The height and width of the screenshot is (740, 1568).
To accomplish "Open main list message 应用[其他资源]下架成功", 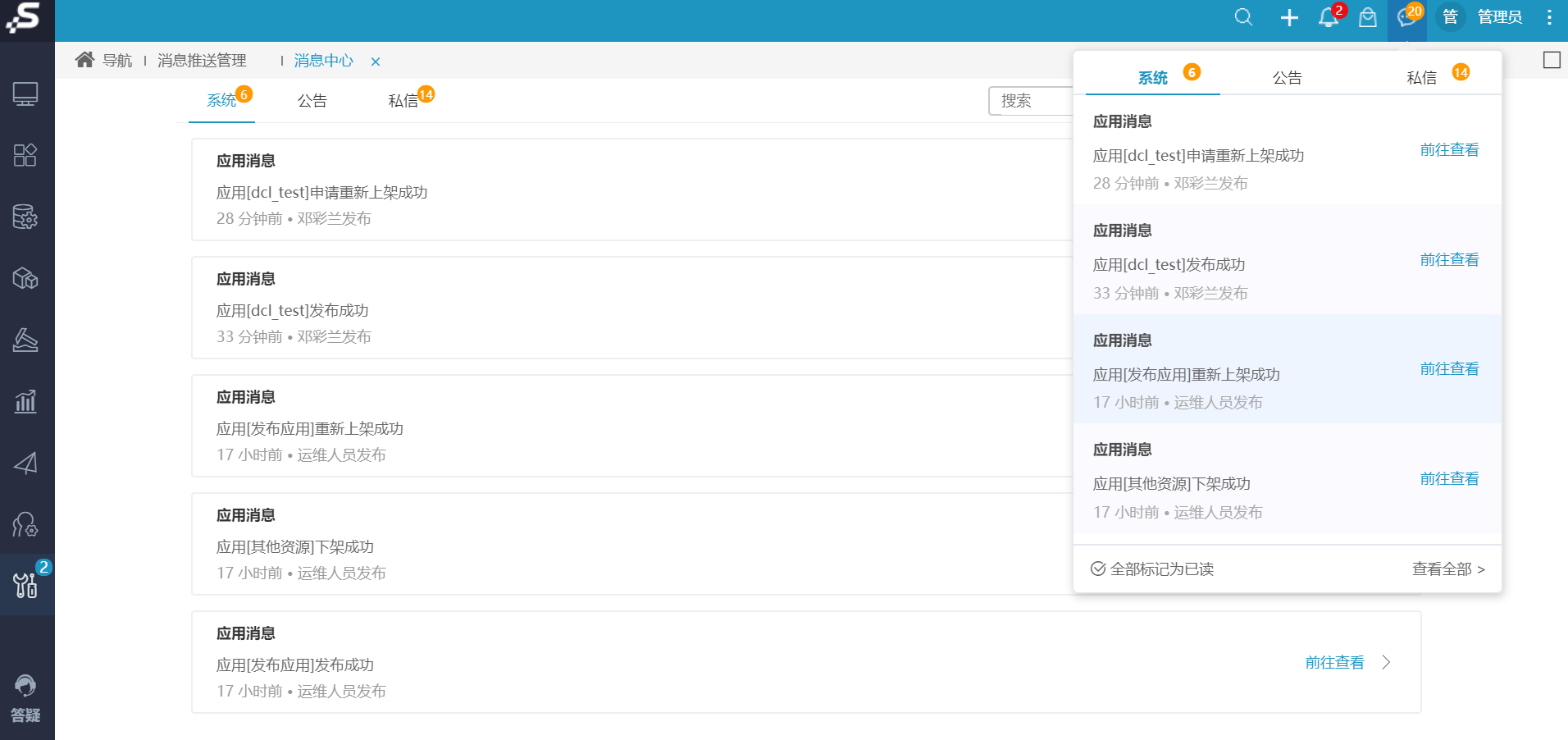I will [x=294, y=547].
